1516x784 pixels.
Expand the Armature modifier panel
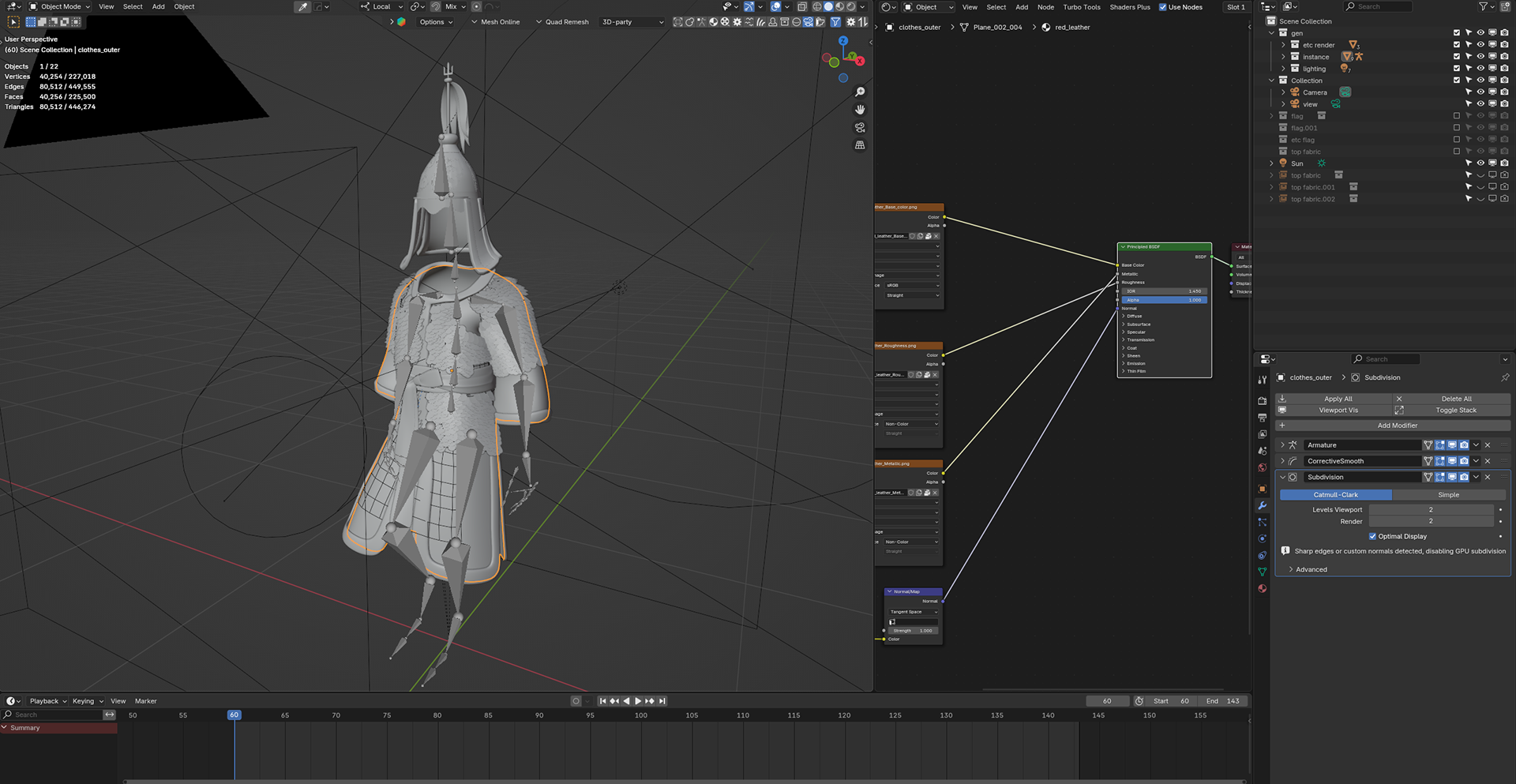(1282, 445)
